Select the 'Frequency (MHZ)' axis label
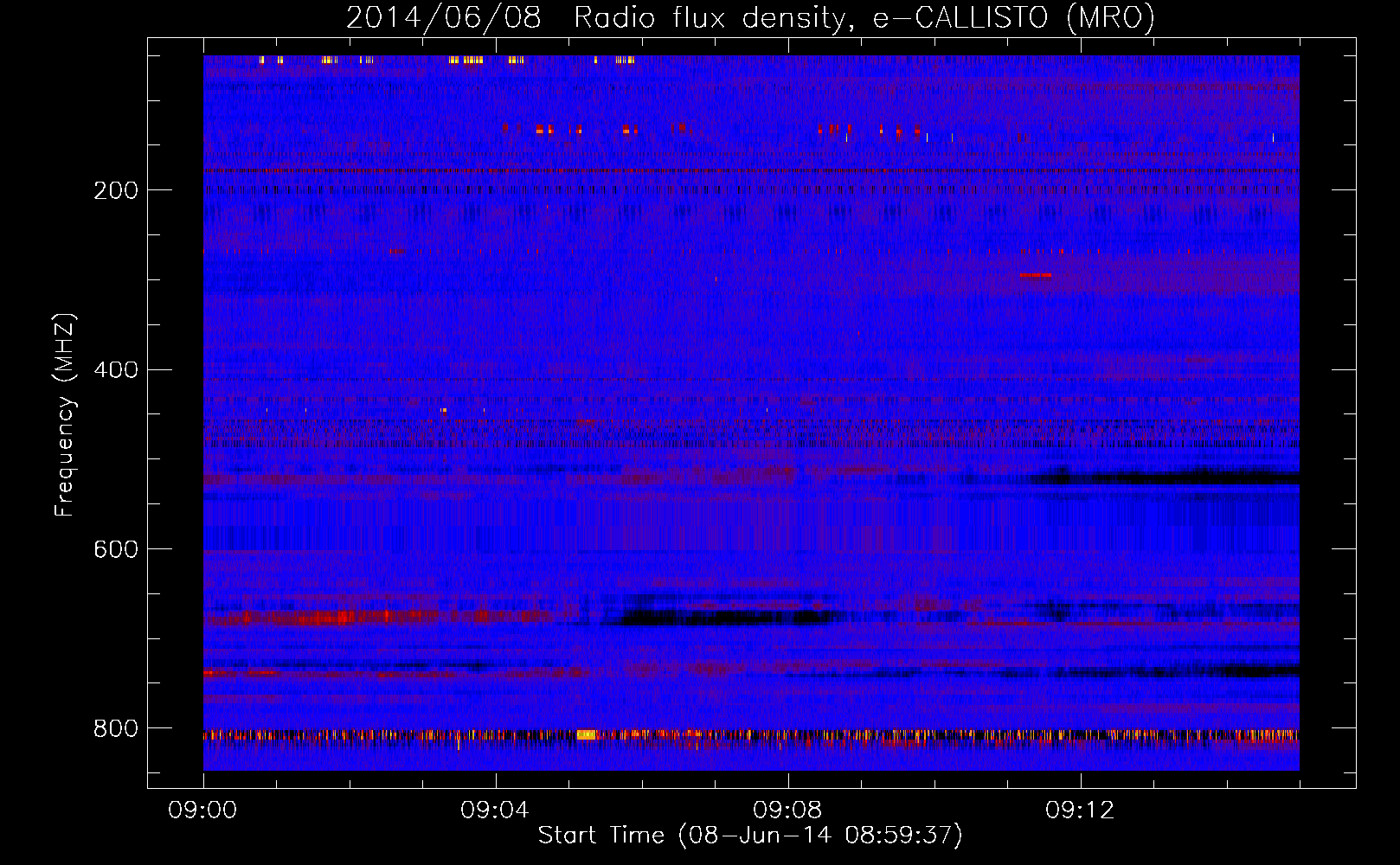This screenshot has height=865, width=1400. [65, 415]
